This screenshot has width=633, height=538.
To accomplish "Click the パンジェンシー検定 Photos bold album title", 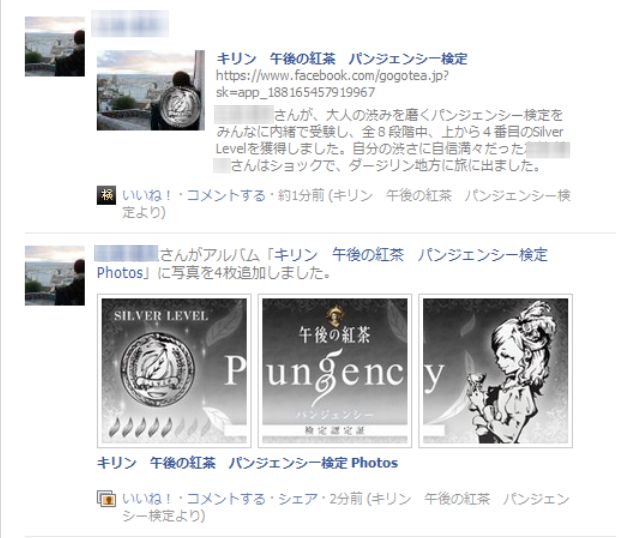I will [x=247, y=463].
